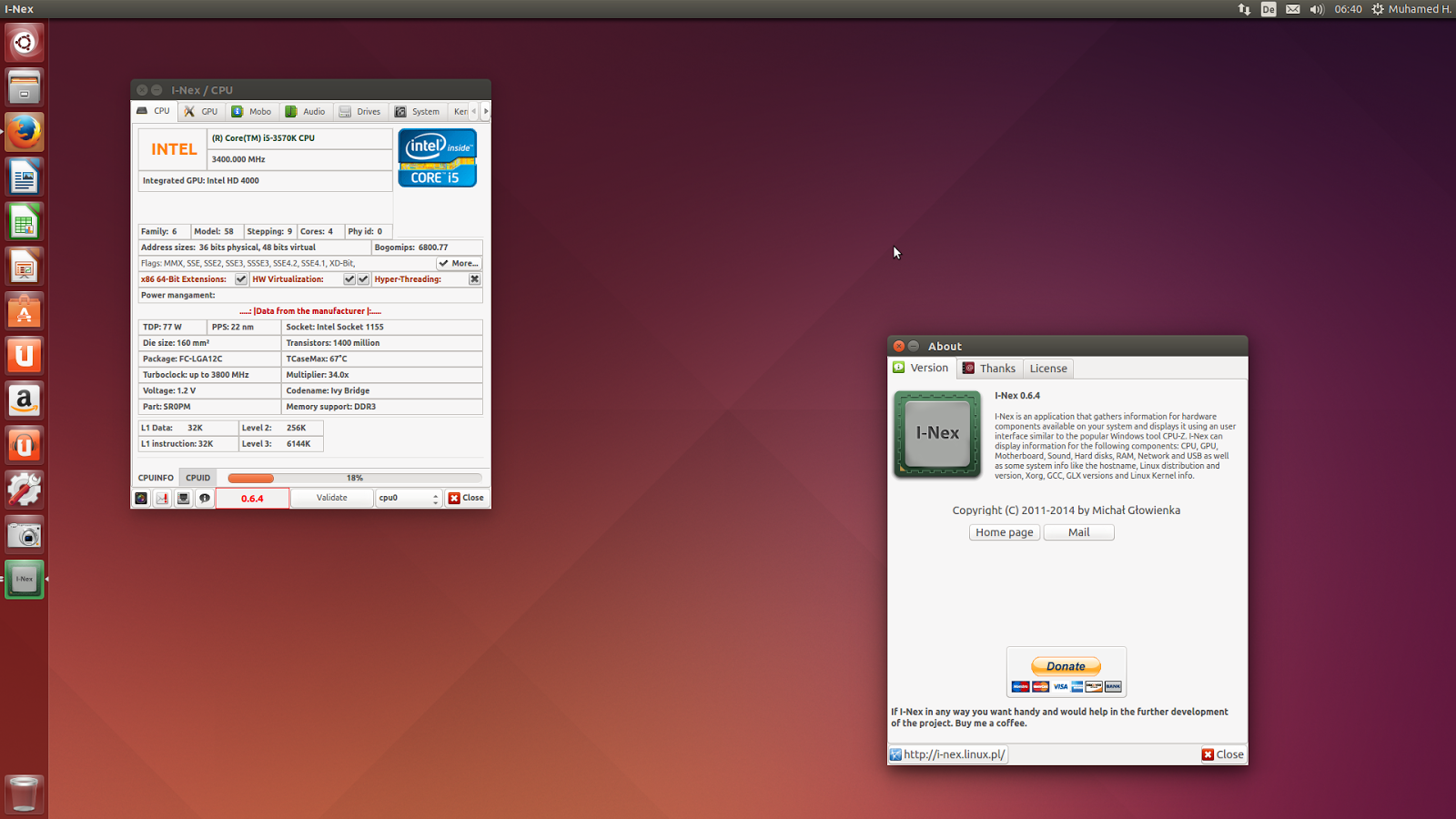Viewport: 1456px width, 819px height.
Task: Click the monitor icon in I-Nex bottom bar
Action: tap(183, 498)
